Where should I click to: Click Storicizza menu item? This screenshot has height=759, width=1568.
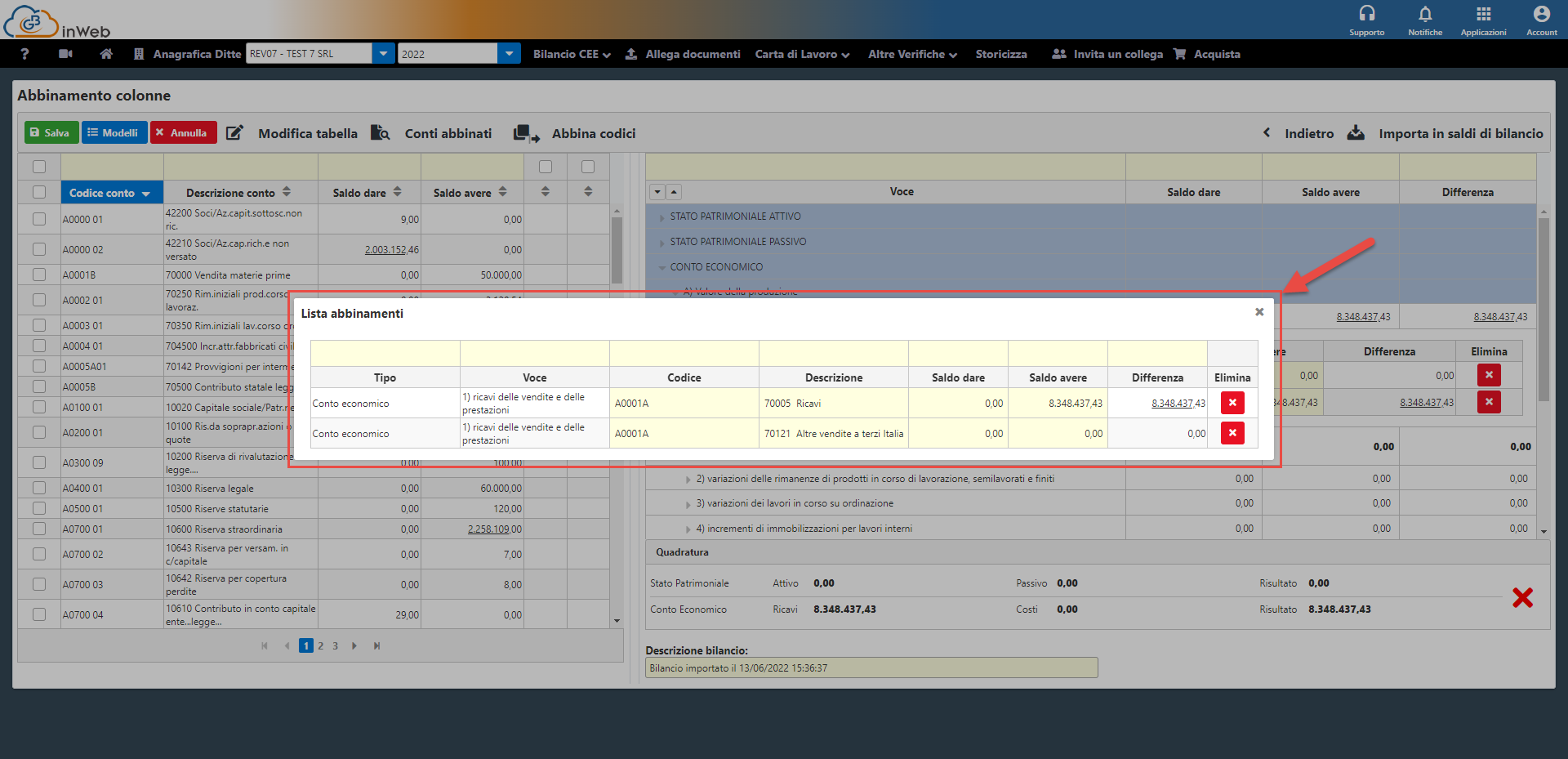point(1001,54)
